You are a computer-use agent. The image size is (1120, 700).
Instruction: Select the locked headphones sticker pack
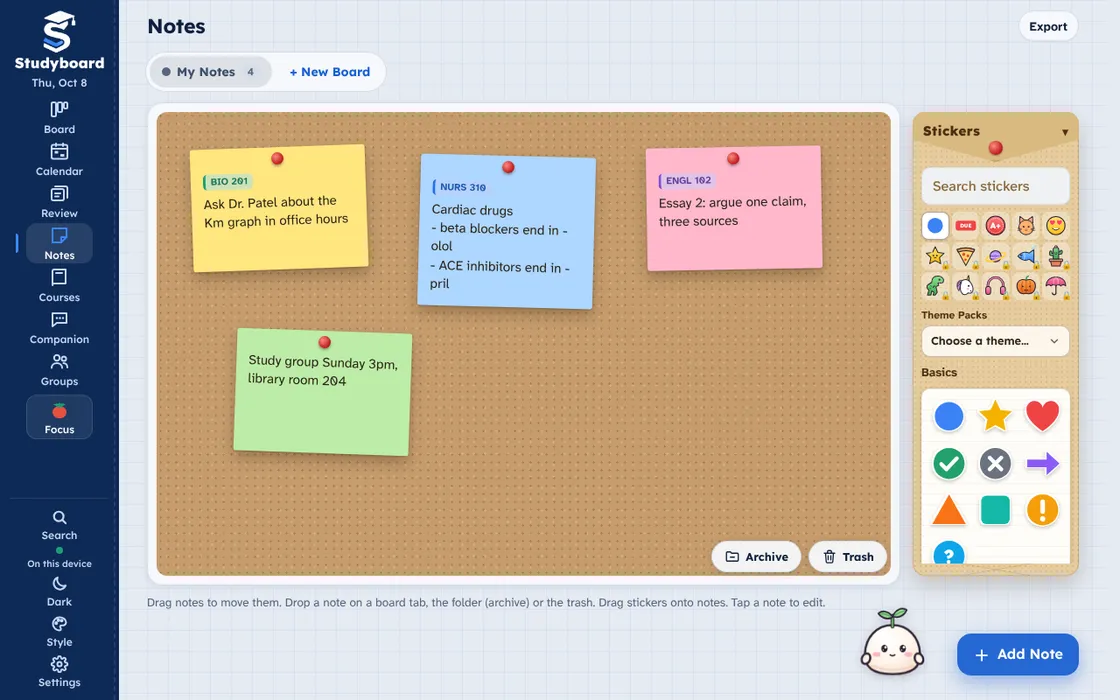click(x=995, y=286)
